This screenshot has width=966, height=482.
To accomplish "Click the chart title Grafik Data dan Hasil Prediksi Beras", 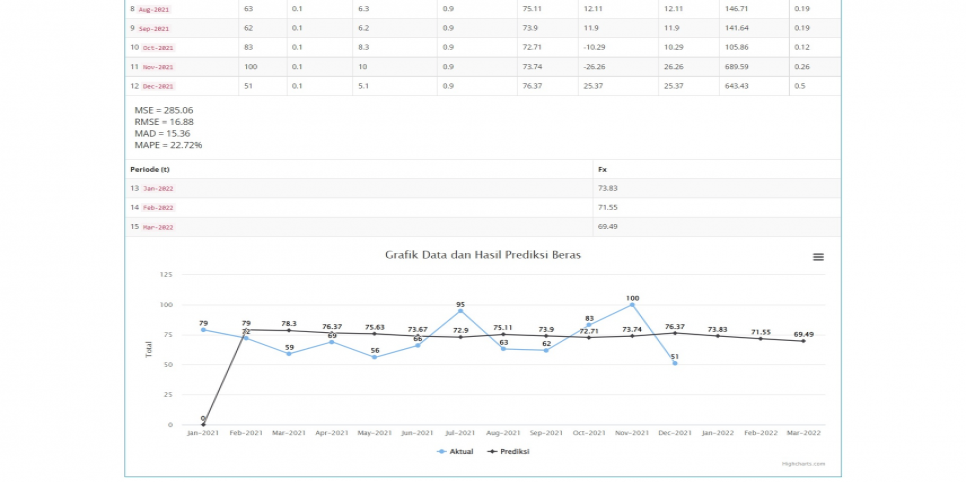I will point(483,255).
